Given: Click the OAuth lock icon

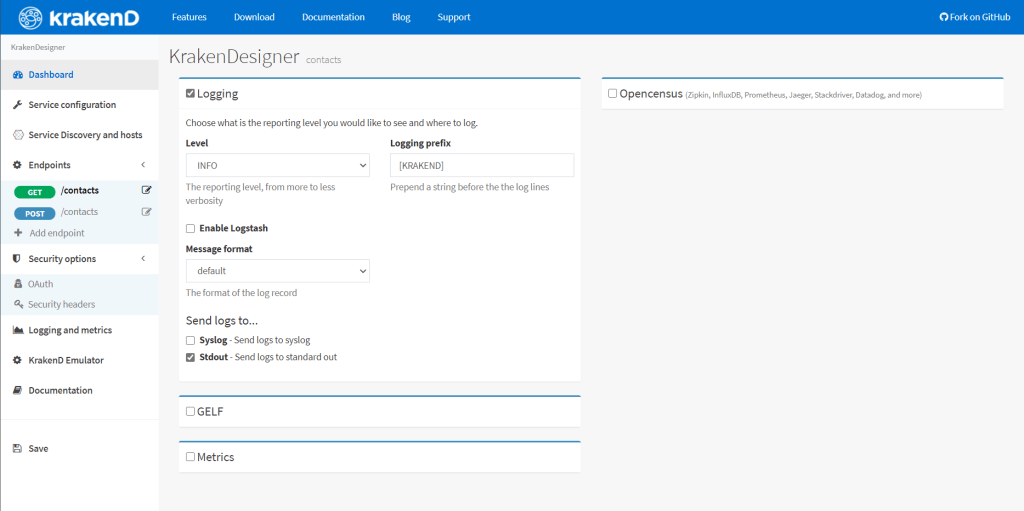Looking at the screenshot, I should click(18, 284).
